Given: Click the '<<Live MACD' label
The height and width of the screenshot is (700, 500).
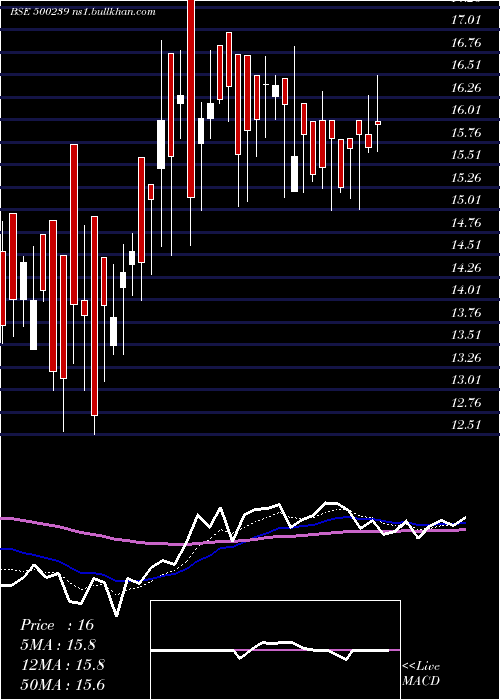Looking at the screenshot, I should click(421, 674).
